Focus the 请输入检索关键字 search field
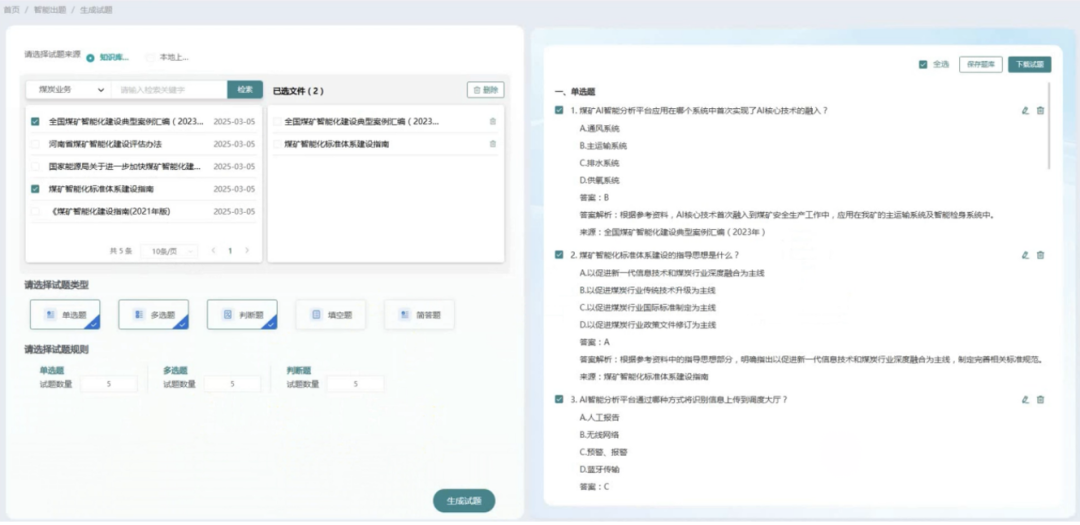This screenshot has height=525, width=1080. [x=169, y=90]
